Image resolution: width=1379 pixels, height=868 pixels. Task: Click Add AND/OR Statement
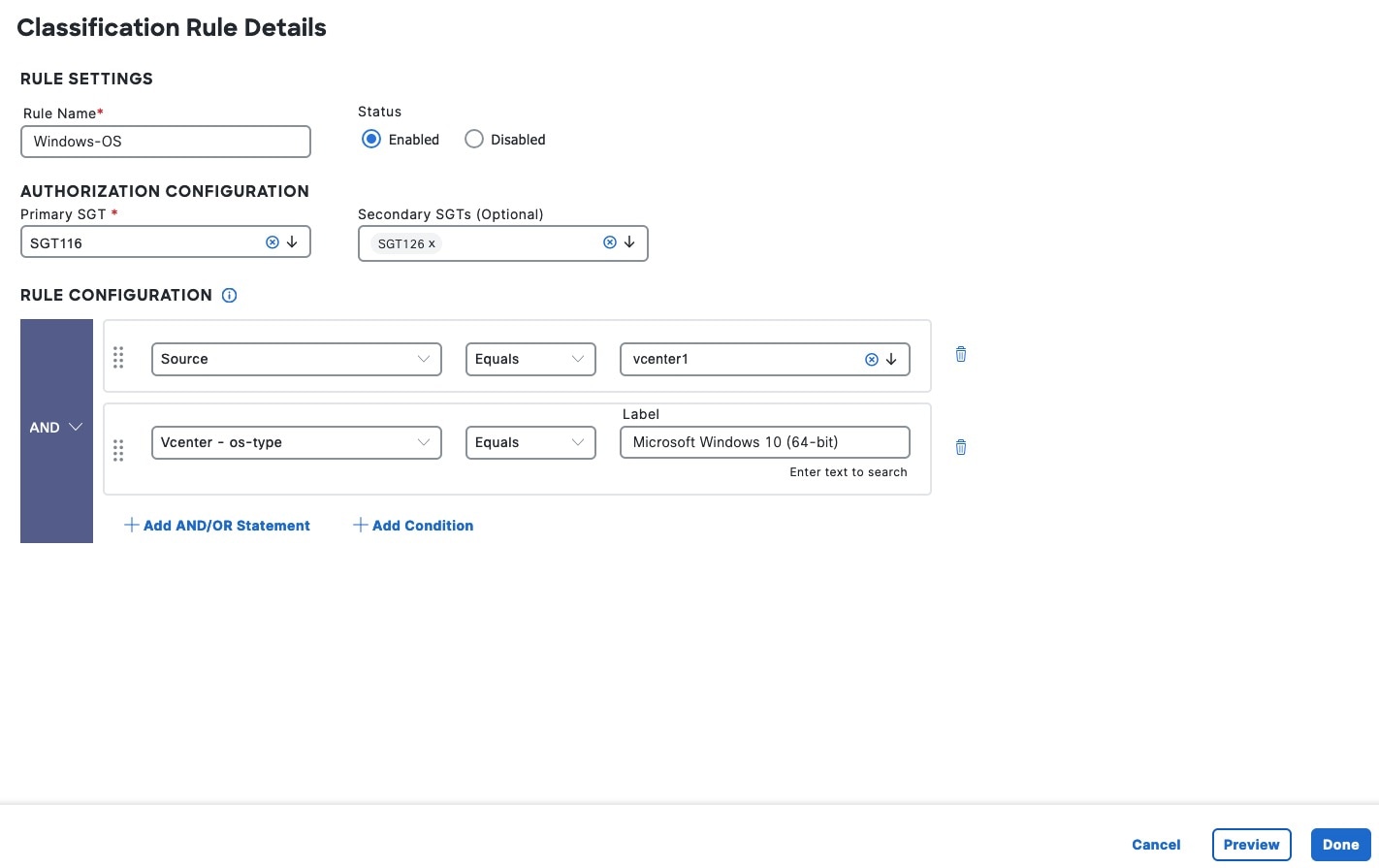click(x=217, y=526)
